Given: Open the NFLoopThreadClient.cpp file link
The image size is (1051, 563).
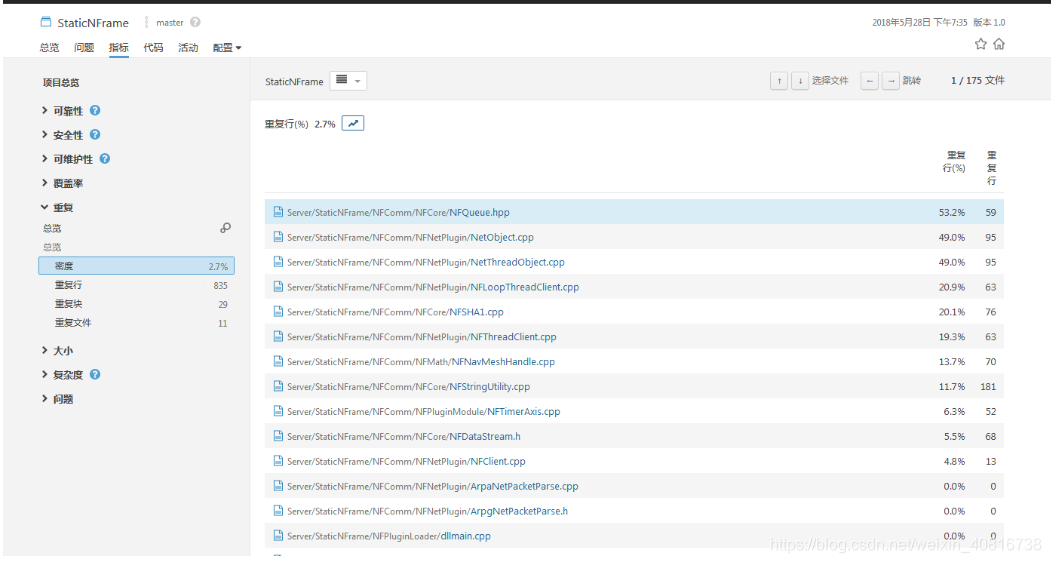Looking at the screenshot, I should point(525,287).
